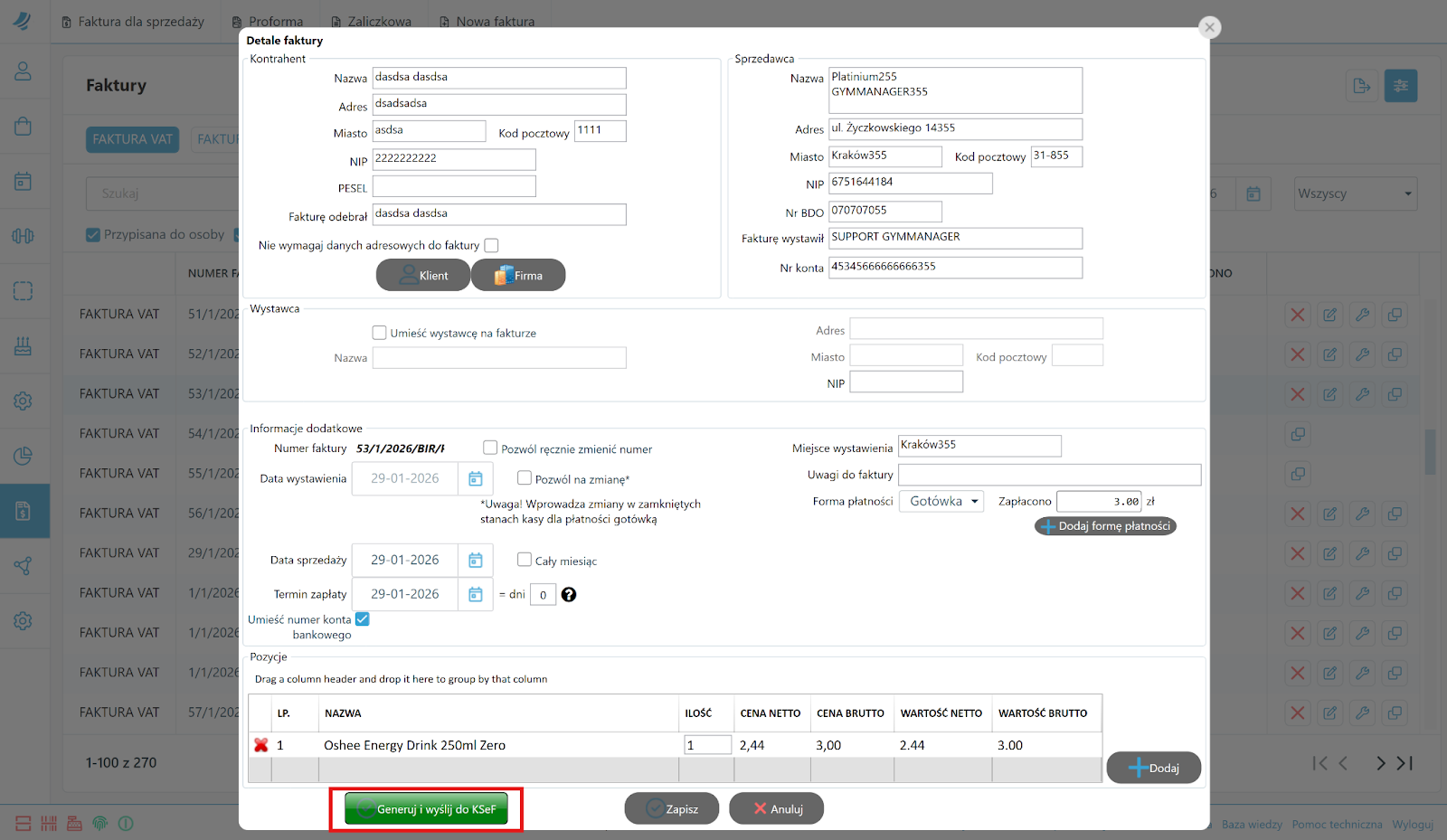
Task: Open calendar picker for Data wystawienia
Action: click(475, 478)
